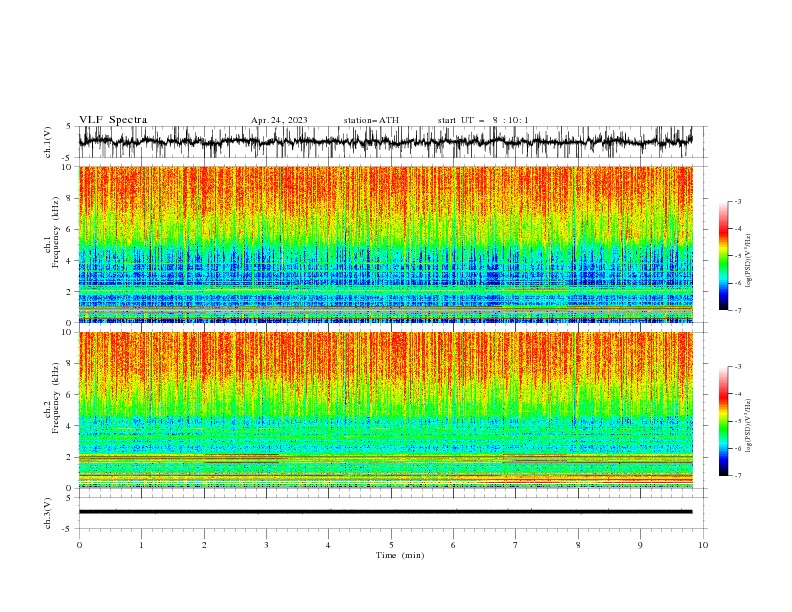Select the date text "Apr. 24, 2023"
The height and width of the screenshot is (612, 792).
point(279,120)
